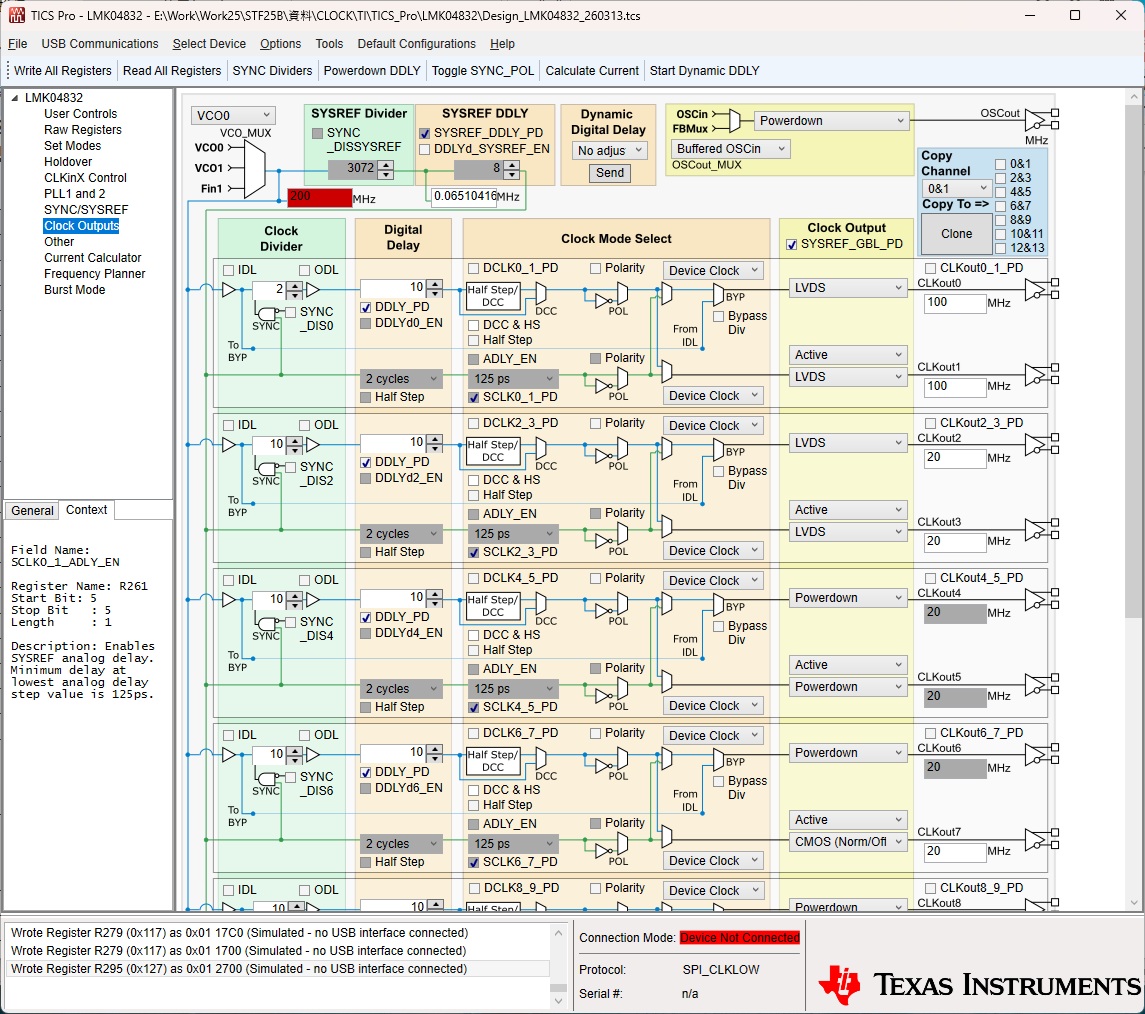Image resolution: width=1145 pixels, height=1014 pixels.
Task: Click the VCO_MUX multiplexer symbol
Action: pos(254,169)
